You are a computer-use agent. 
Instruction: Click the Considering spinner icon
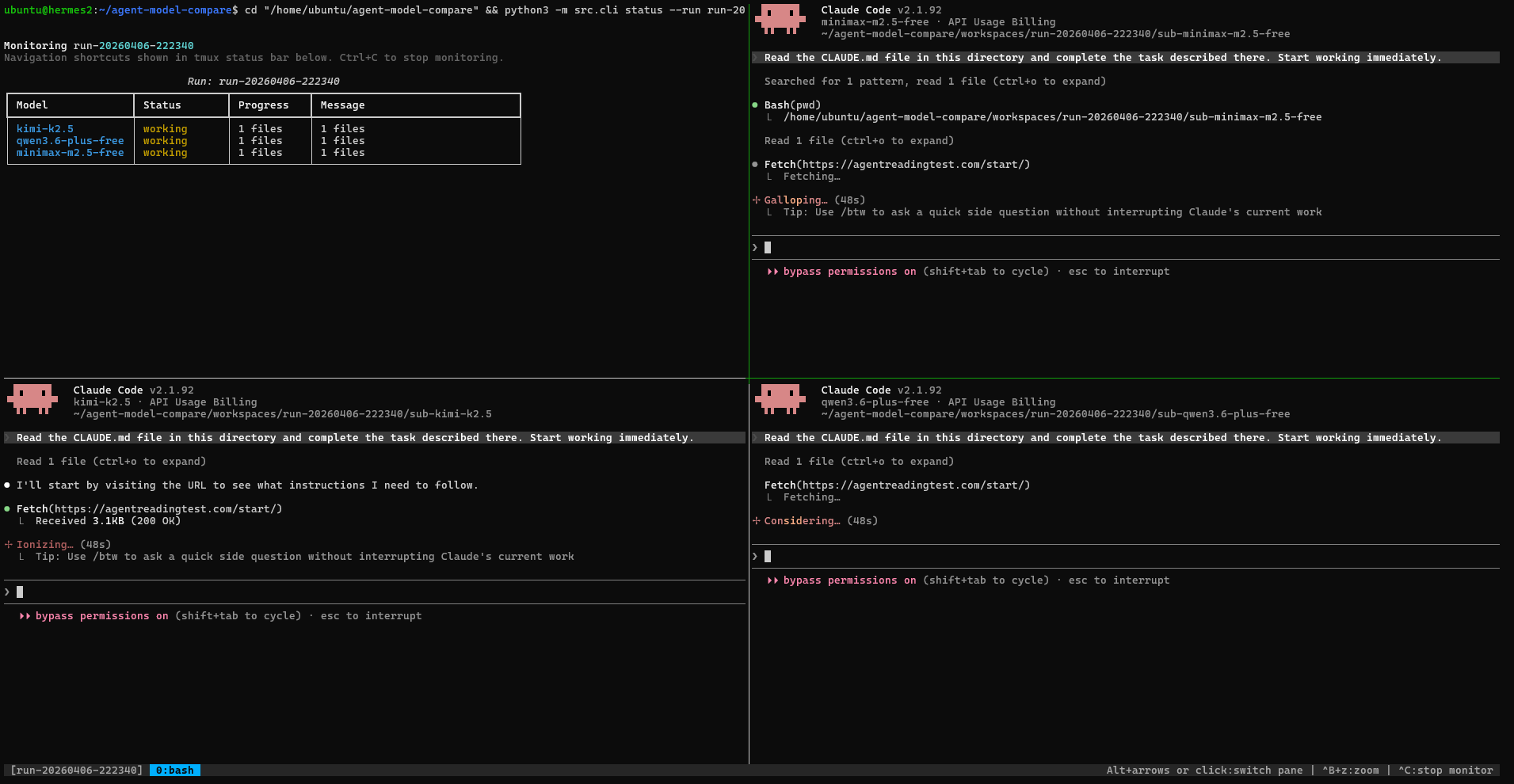[x=756, y=521]
